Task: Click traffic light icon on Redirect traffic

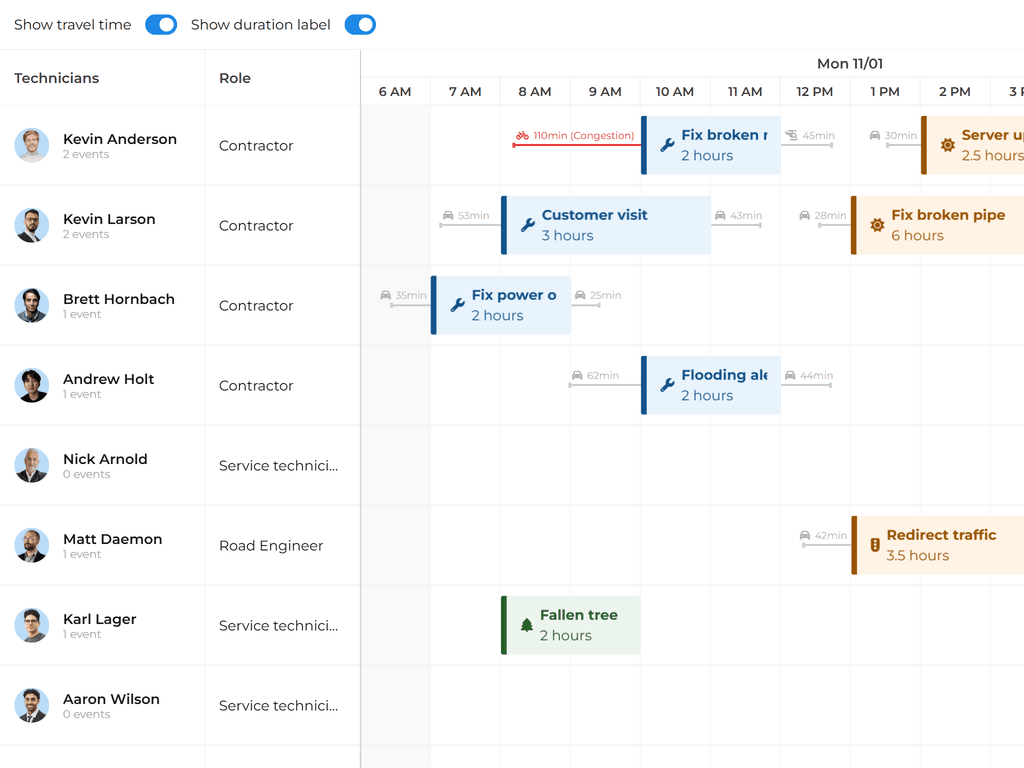Action: (x=875, y=545)
